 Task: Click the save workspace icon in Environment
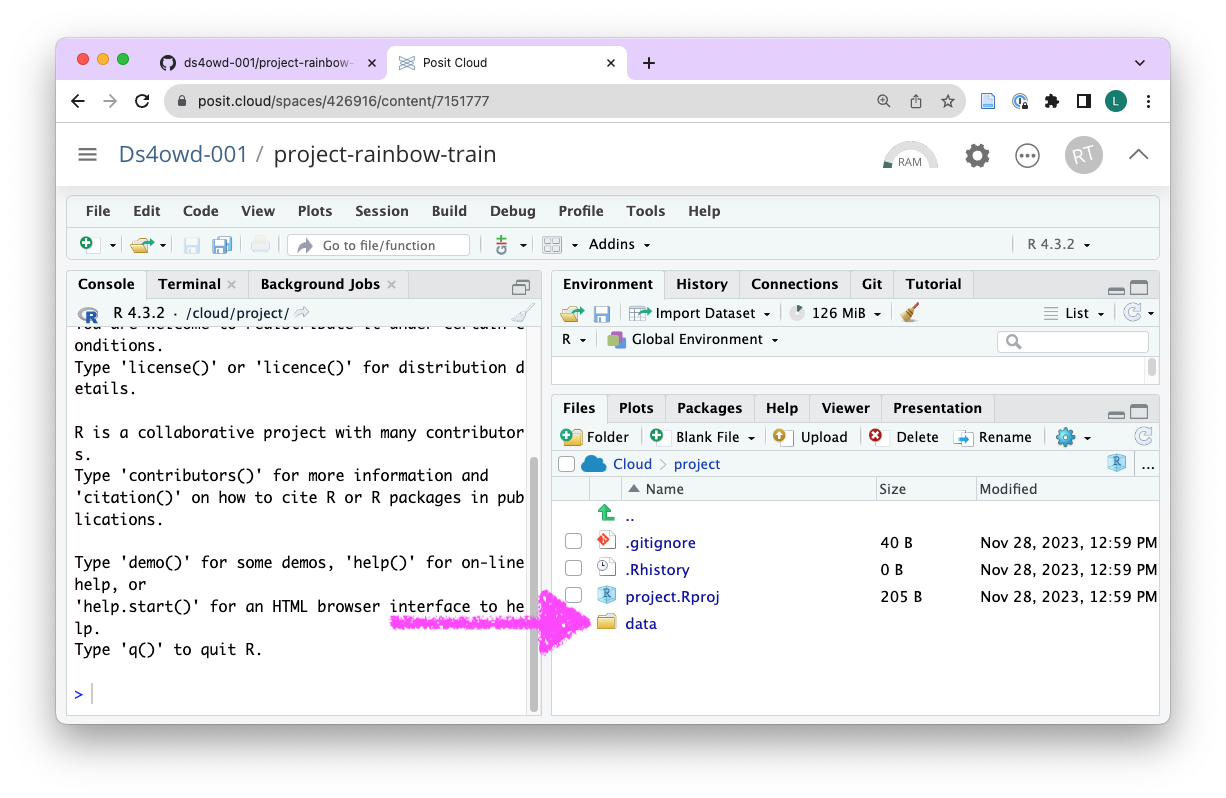[x=601, y=314]
